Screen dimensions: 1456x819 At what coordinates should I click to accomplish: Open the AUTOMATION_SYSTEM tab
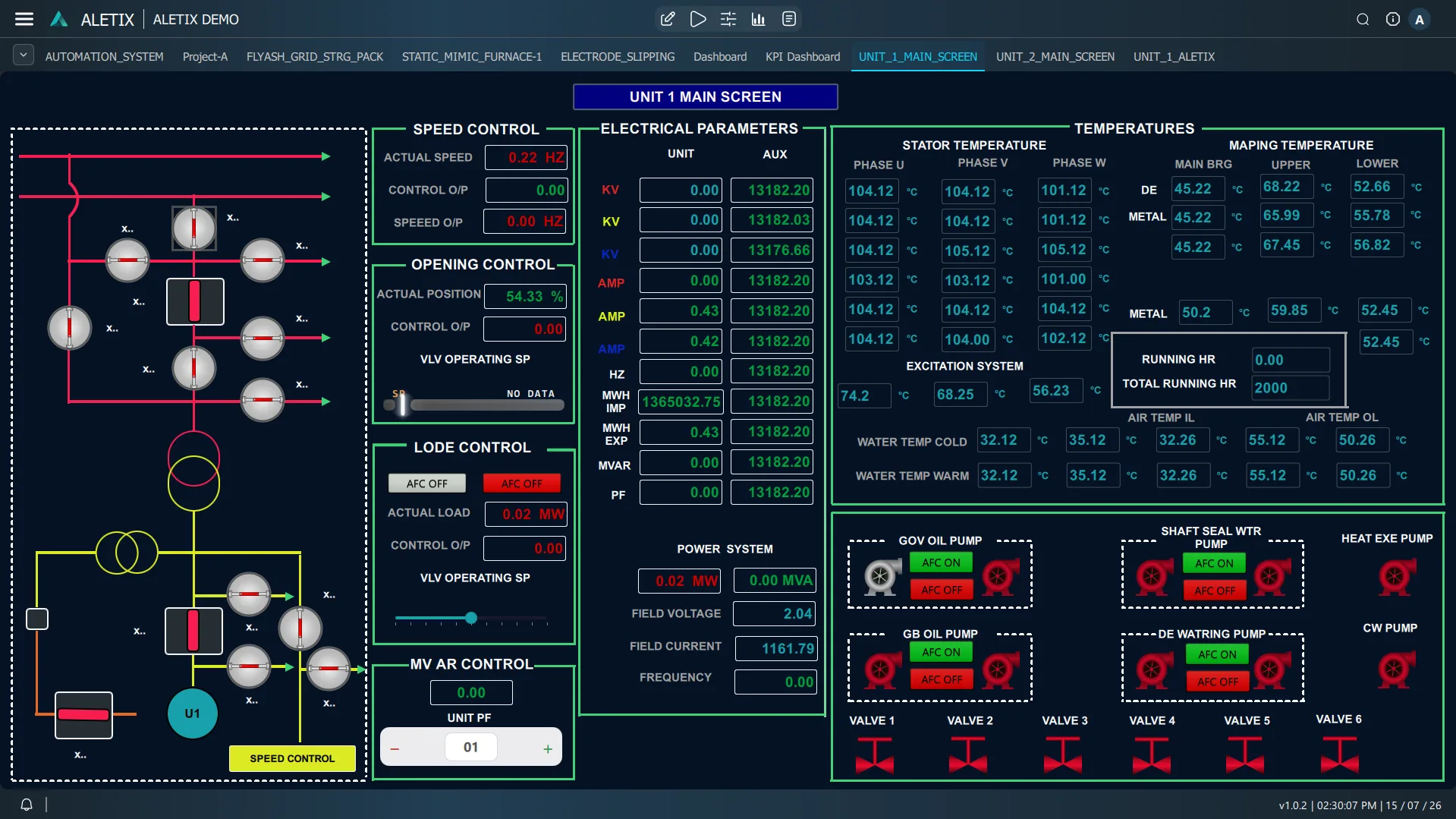click(x=104, y=57)
